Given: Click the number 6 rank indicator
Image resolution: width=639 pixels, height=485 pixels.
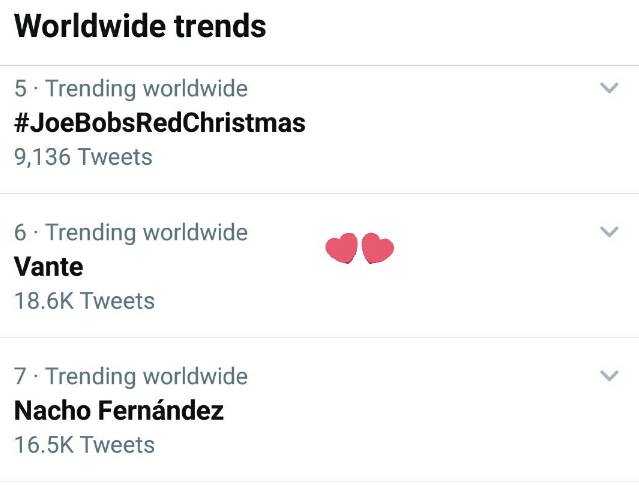Looking at the screenshot, I should [x=20, y=232].
